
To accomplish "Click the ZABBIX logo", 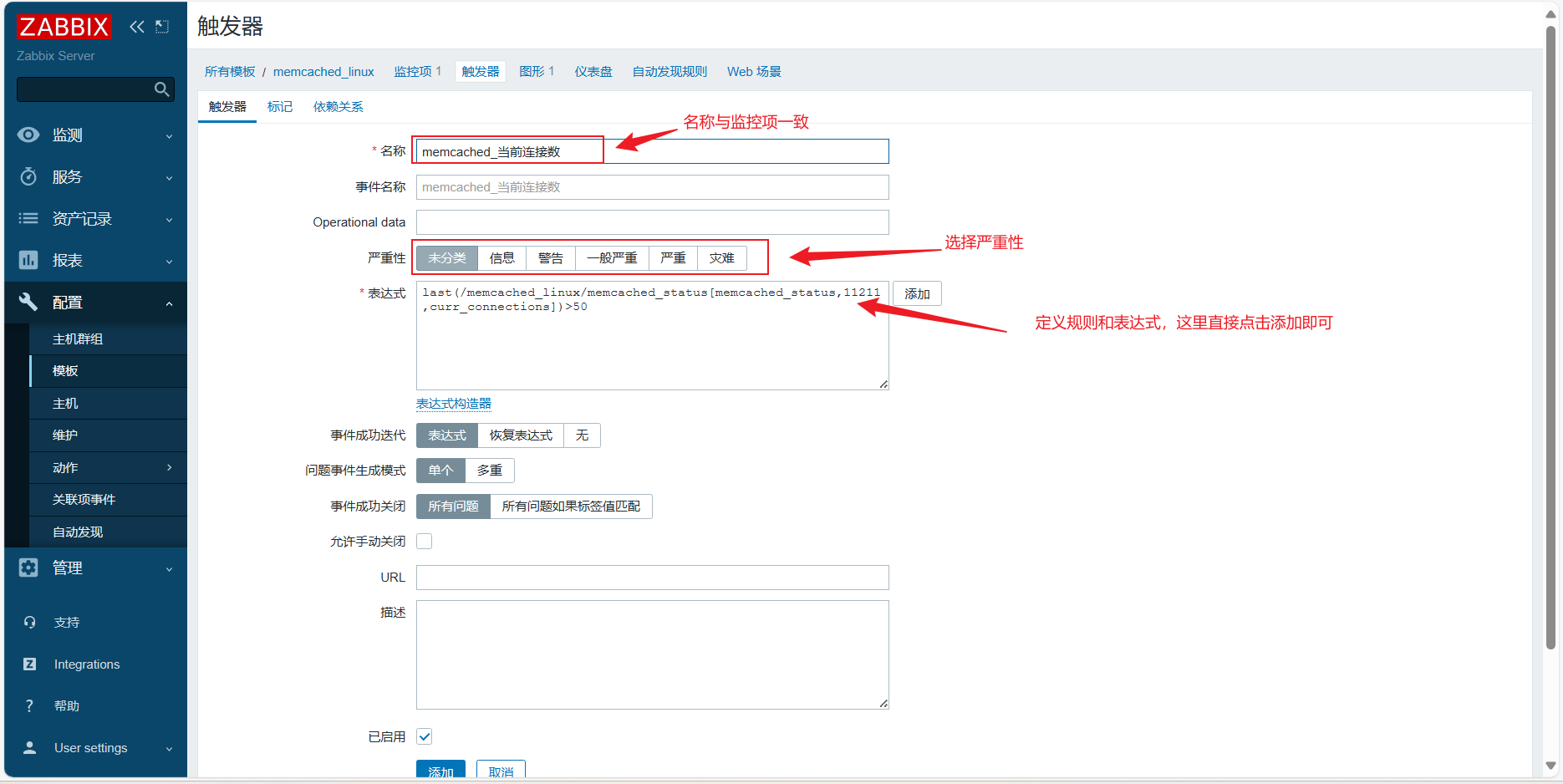I will click(x=64, y=27).
